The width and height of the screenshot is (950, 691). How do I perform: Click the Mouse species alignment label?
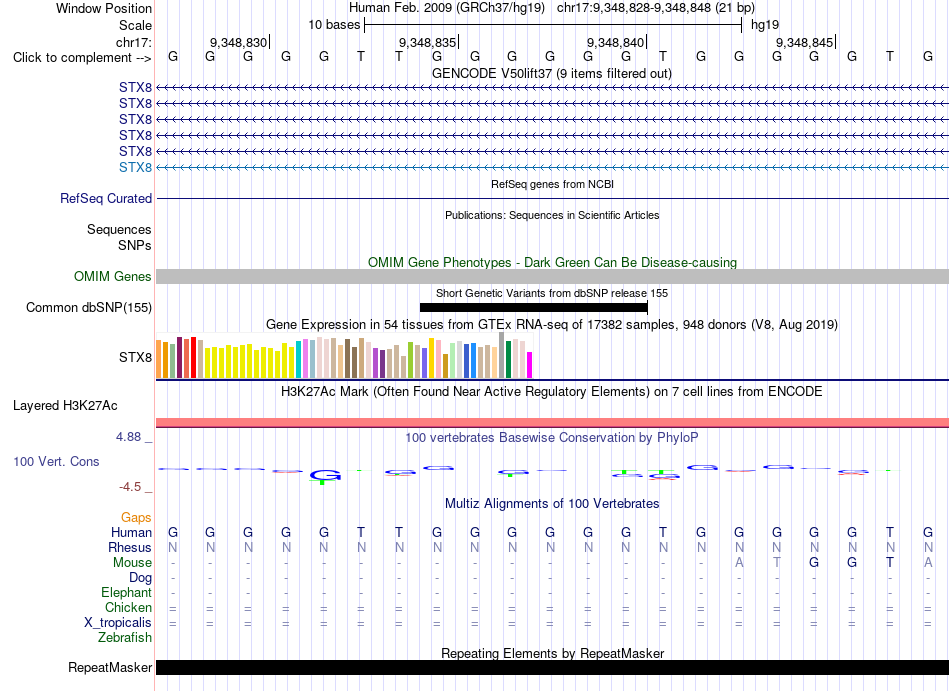pos(132,562)
